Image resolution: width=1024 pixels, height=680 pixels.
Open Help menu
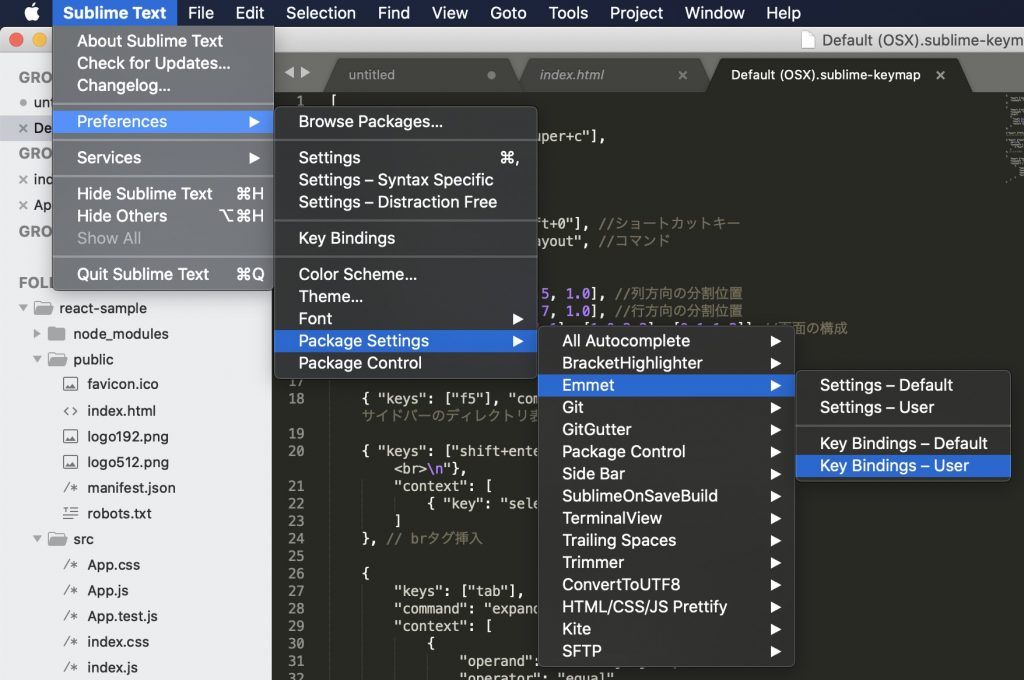[x=783, y=13]
